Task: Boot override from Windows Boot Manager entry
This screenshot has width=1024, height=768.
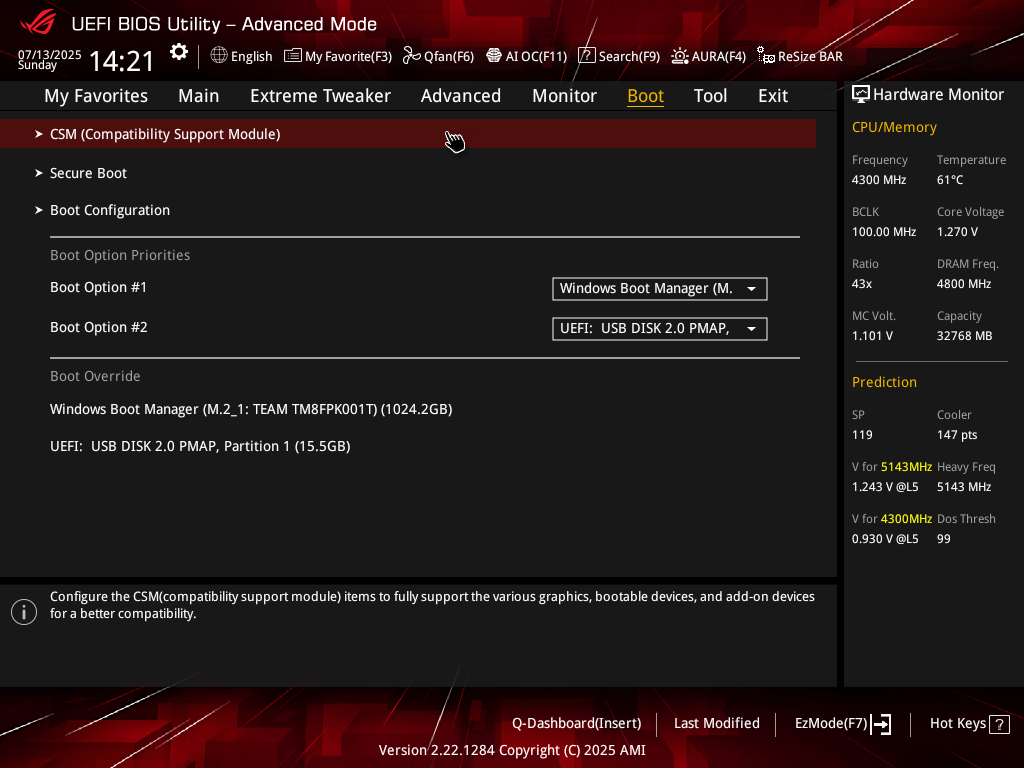Action: click(251, 409)
